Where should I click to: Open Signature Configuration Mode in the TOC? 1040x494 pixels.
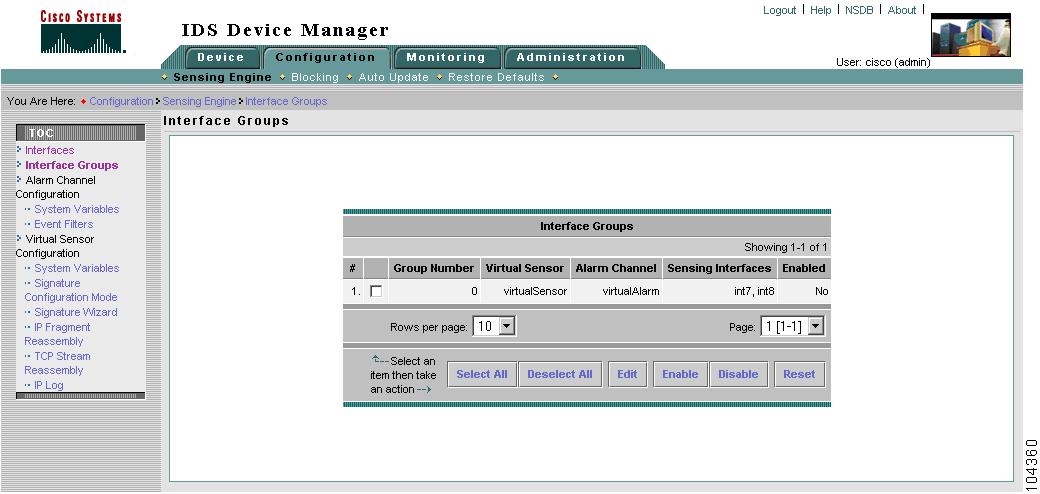click(x=71, y=290)
